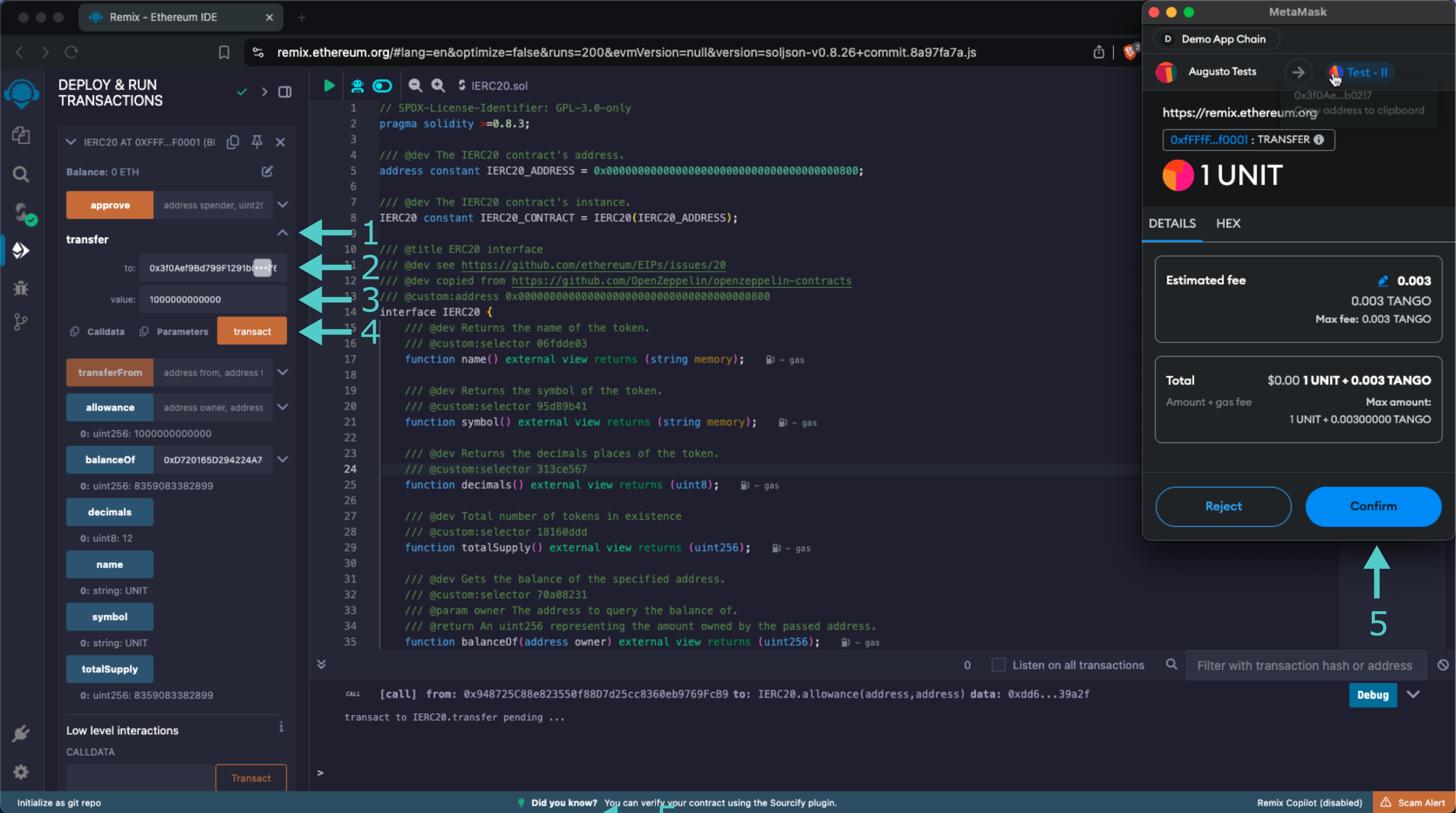
Task: Call the allowance function
Action: pos(110,407)
